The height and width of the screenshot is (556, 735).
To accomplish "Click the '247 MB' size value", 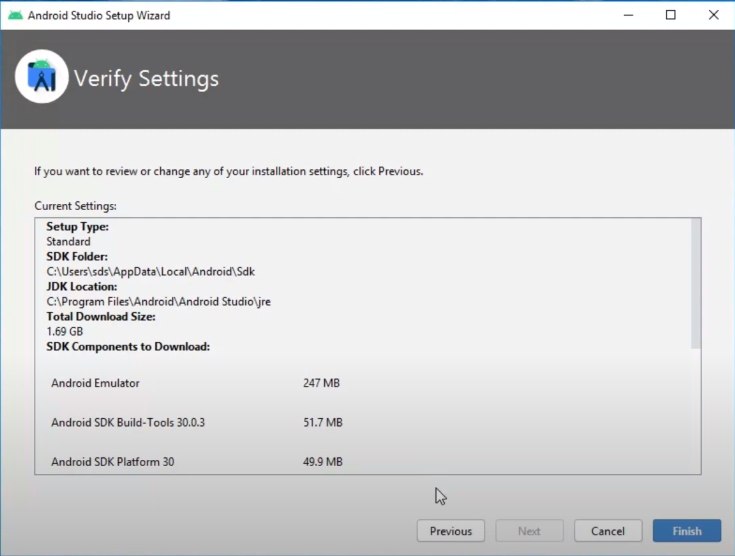I will 321,383.
